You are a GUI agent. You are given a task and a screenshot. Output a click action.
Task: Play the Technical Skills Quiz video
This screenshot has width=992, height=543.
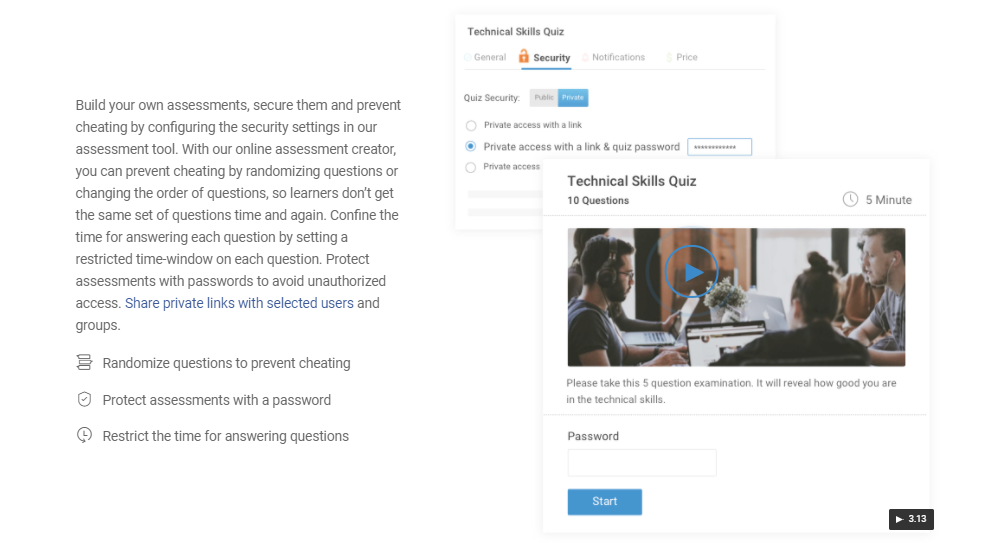click(691, 271)
